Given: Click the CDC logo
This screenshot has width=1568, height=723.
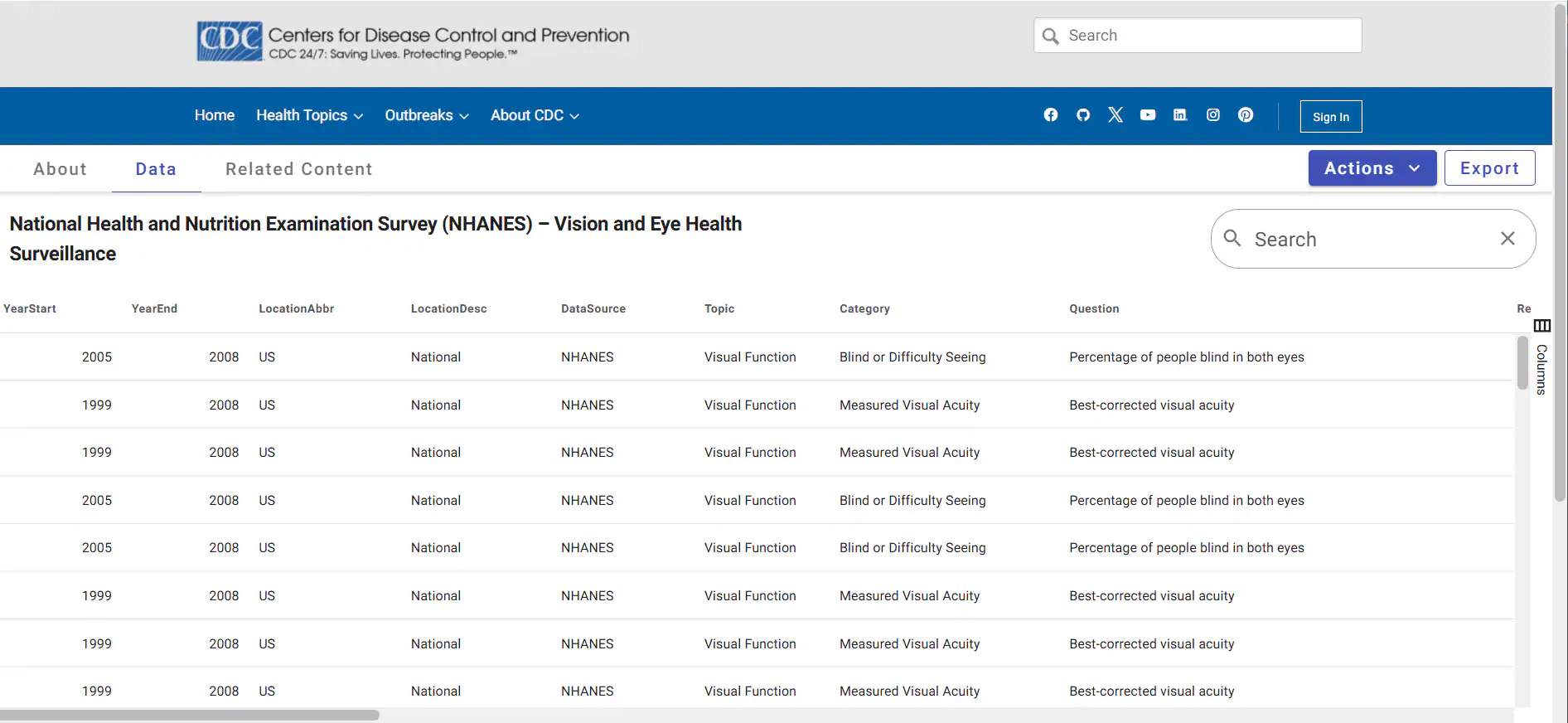Looking at the screenshot, I should pyautogui.click(x=230, y=41).
